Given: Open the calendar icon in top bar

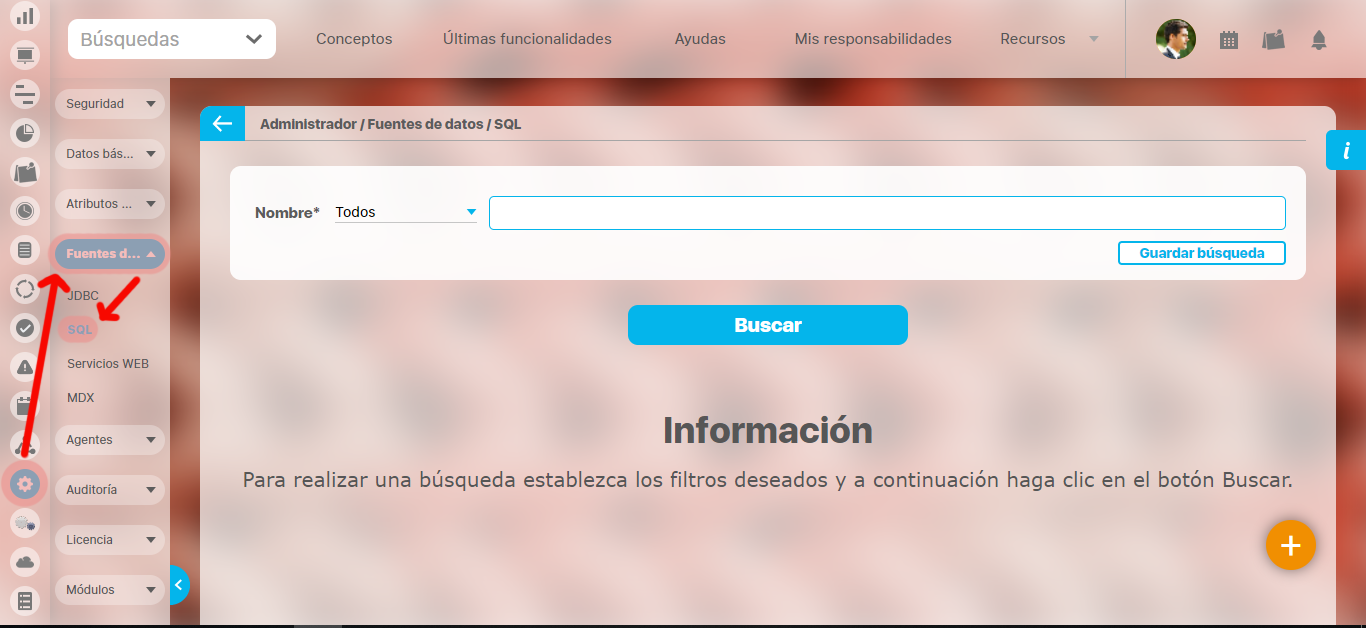Looking at the screenshot, I should tap(1229, 40).
